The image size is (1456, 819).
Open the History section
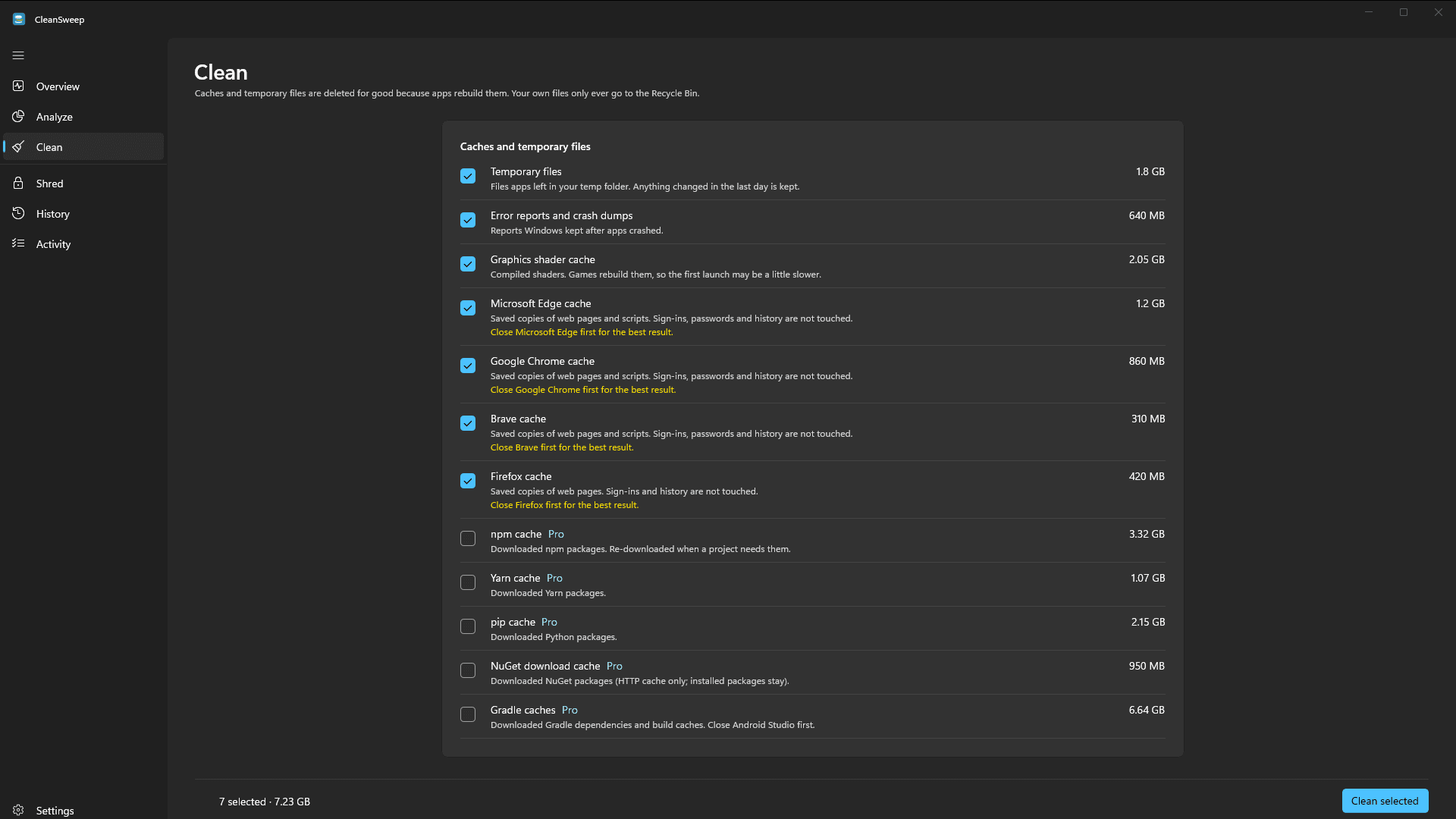(83, 214)
